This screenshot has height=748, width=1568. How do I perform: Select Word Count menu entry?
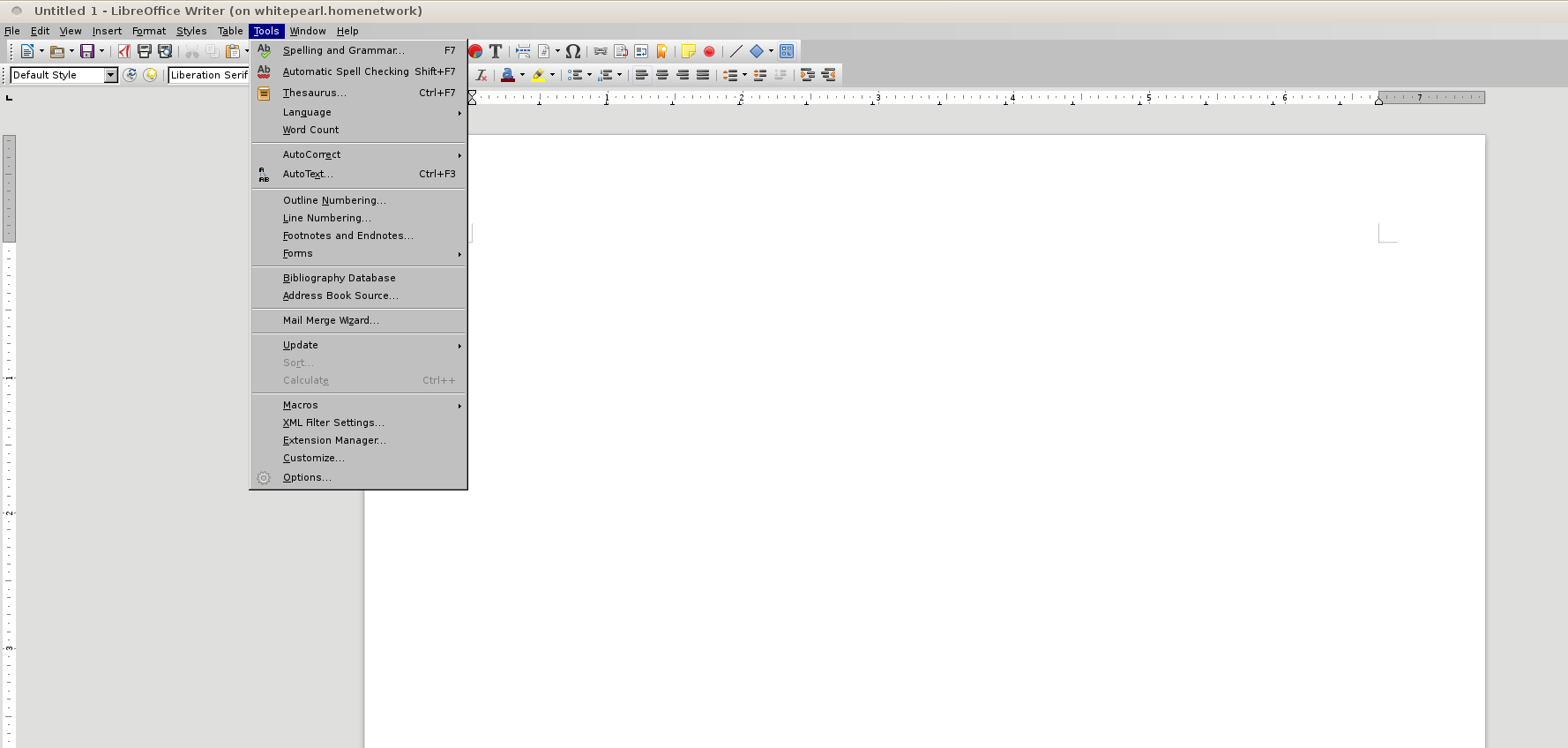359,130
